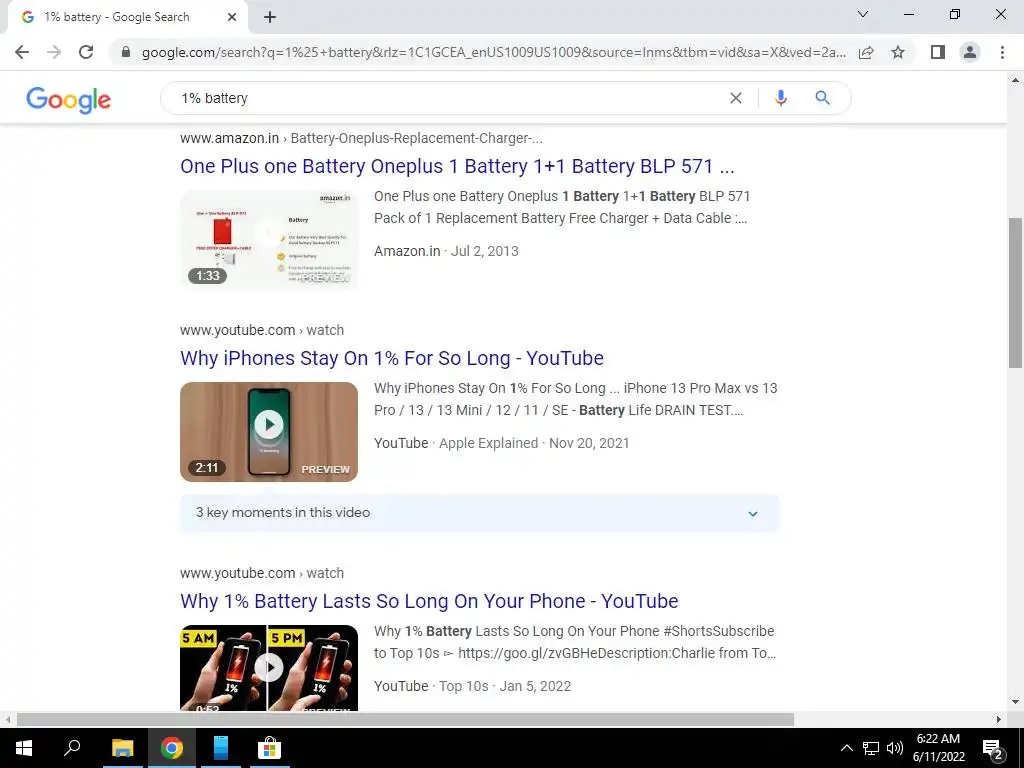Open Microsoft Store from taskbar

point(269,748)
